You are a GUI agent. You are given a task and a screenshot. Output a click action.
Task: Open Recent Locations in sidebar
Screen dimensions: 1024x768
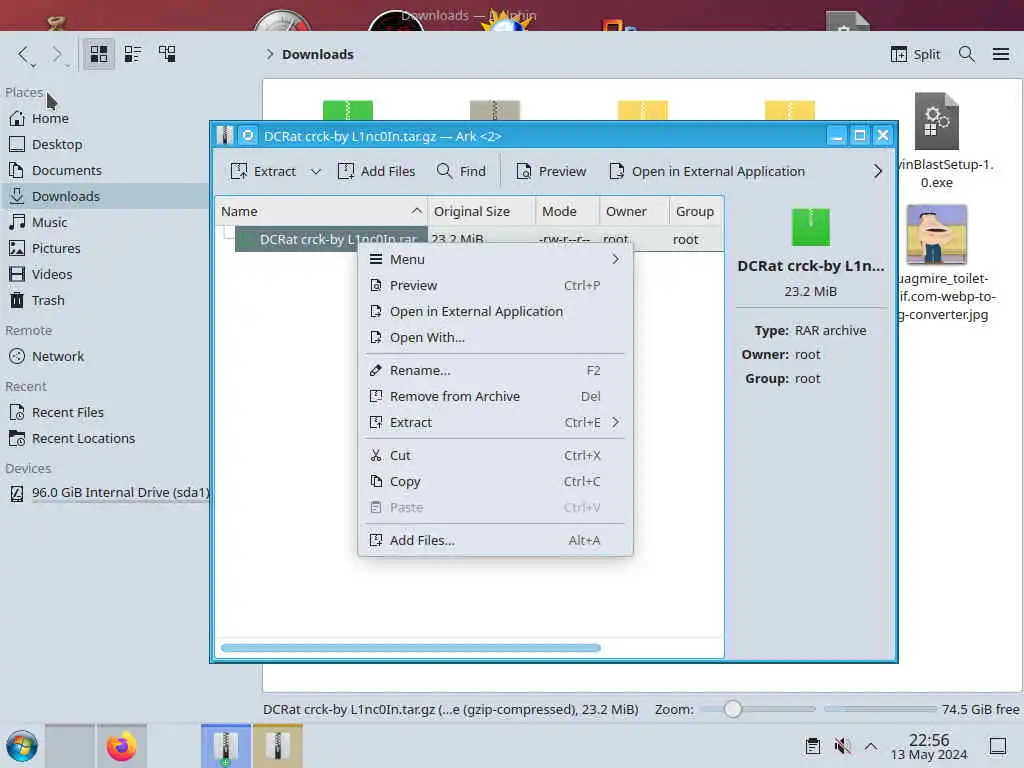pyautogui.click(x=104, y=439)
